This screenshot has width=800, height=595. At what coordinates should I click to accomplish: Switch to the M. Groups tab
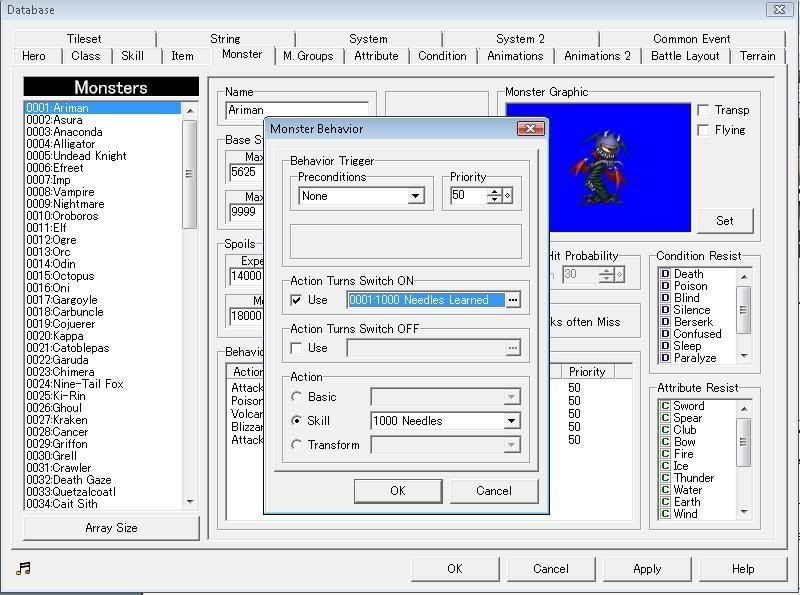click(308, 56)
